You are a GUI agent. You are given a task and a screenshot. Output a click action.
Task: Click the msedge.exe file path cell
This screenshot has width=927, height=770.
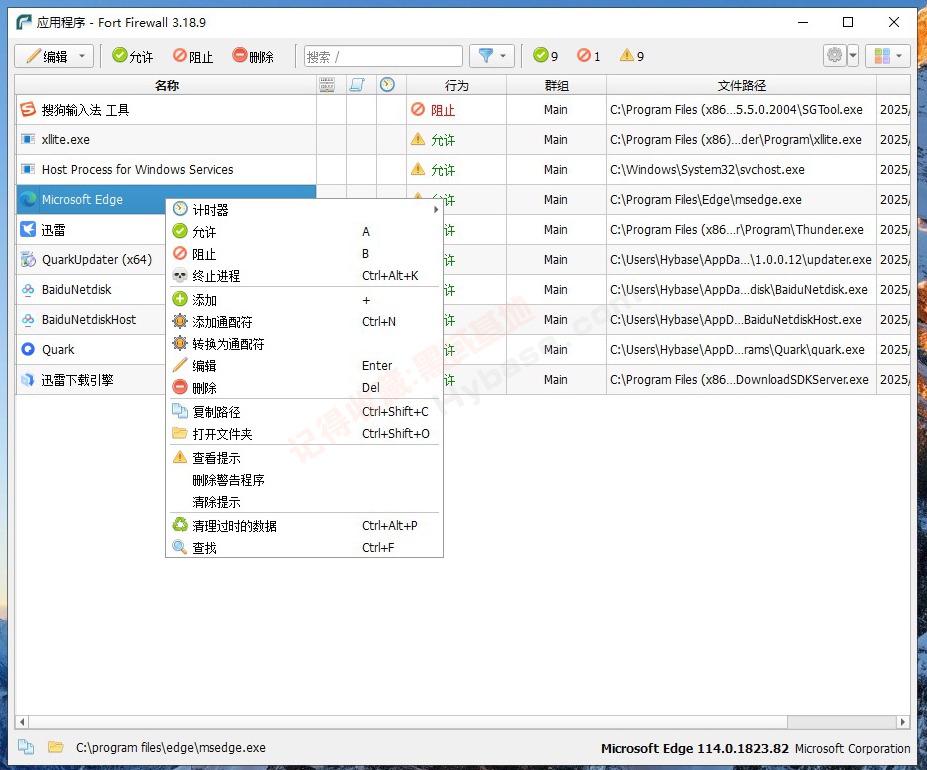click(x=741, y=199)
